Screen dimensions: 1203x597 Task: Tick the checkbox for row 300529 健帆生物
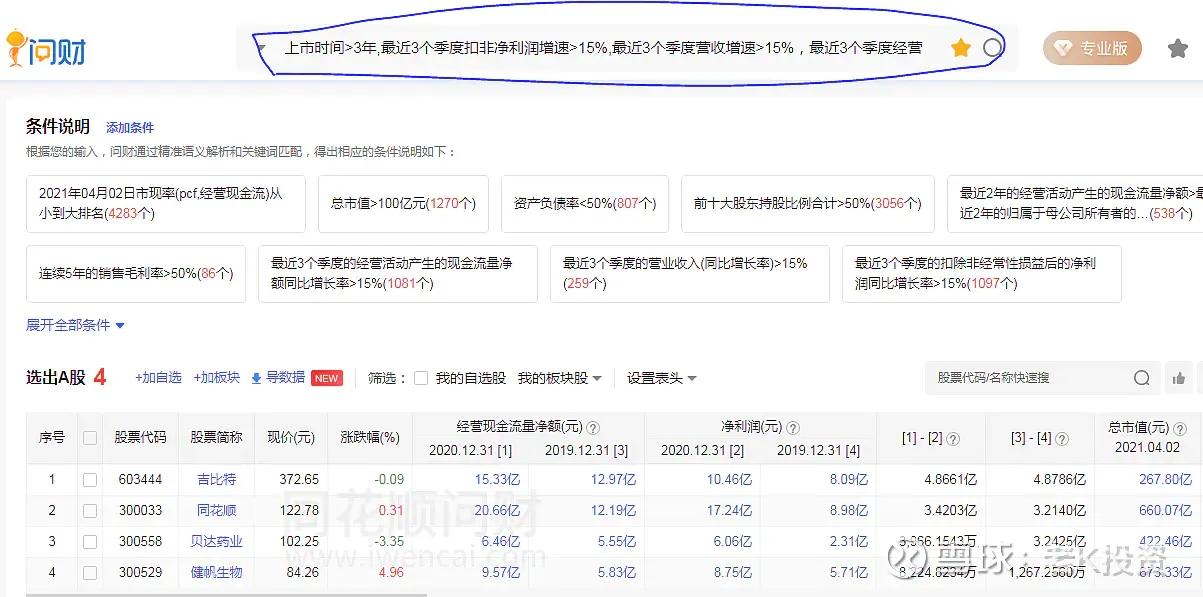coord(90,573)
